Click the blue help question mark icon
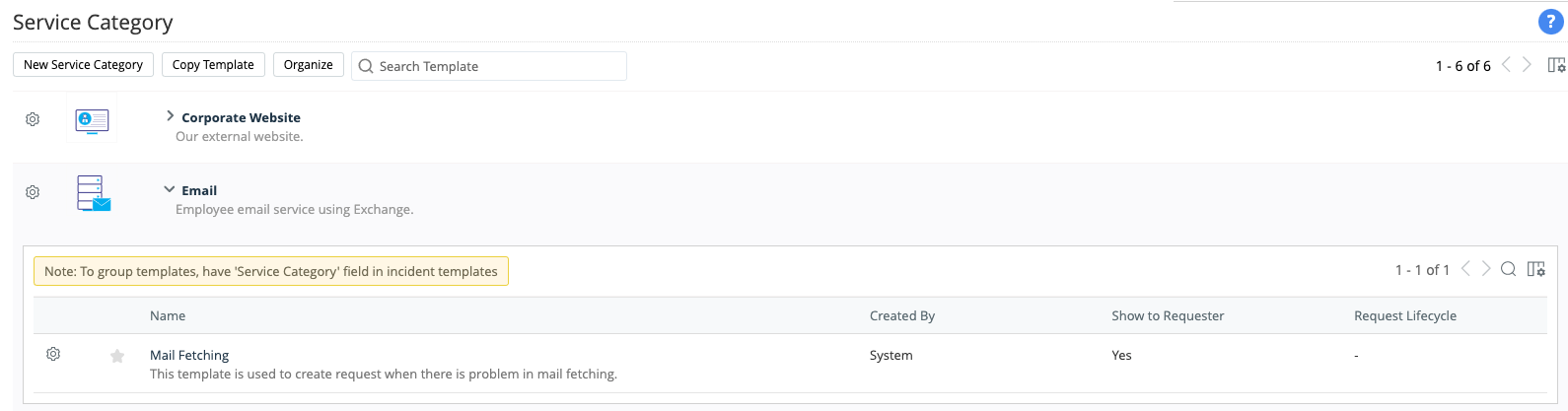This screenshot has width=1568, height=411. point(1550,23)
